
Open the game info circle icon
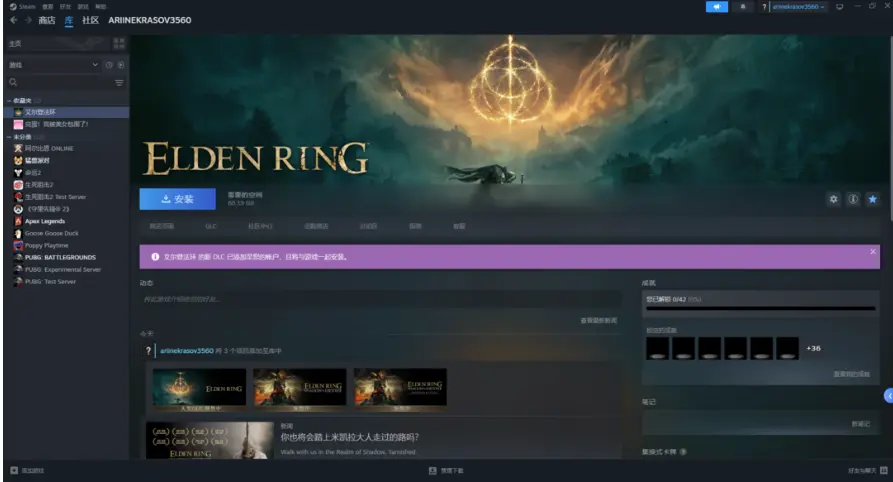click(853, 199)
